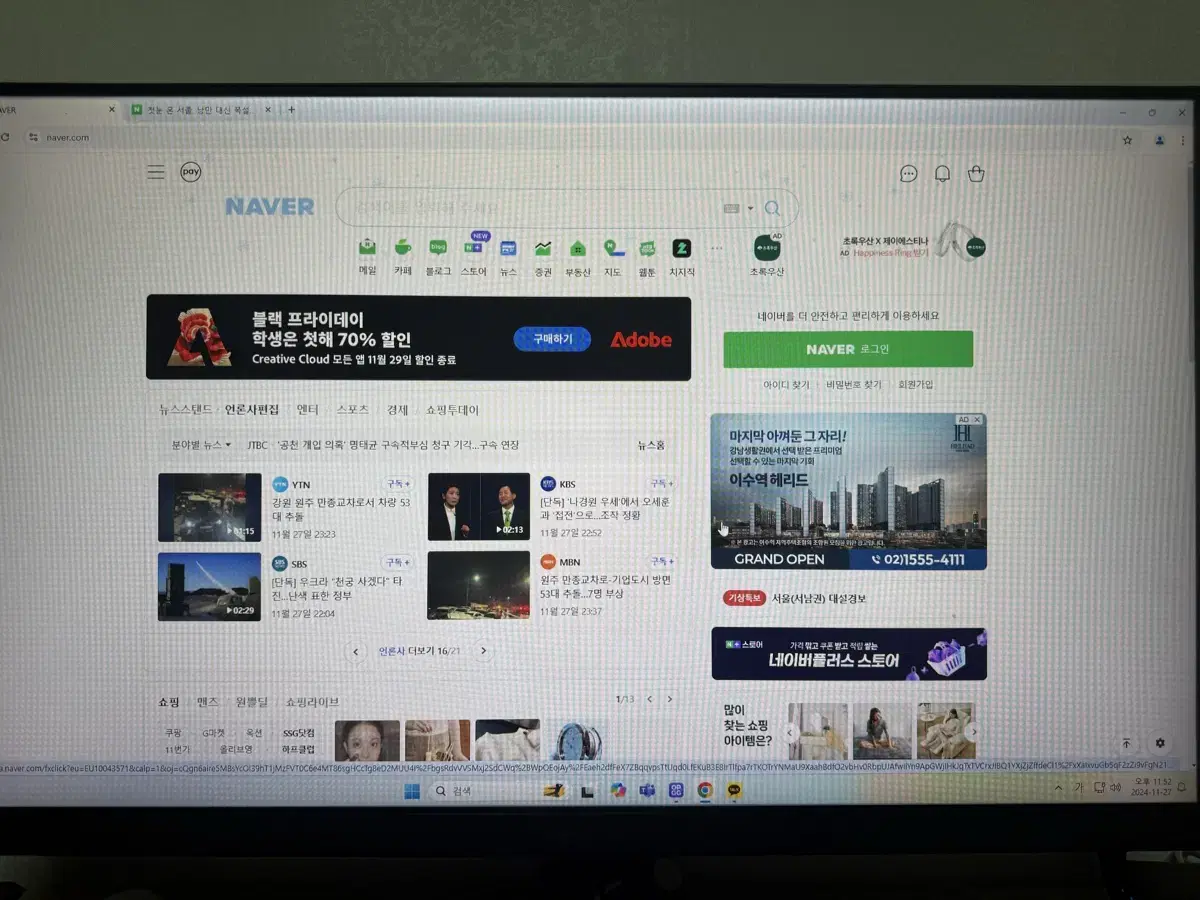Image resolution: width=1200 pixels, height=900 pixels.
Task: Open the 카페 shortcut icon
Action: tap(402, 248)
